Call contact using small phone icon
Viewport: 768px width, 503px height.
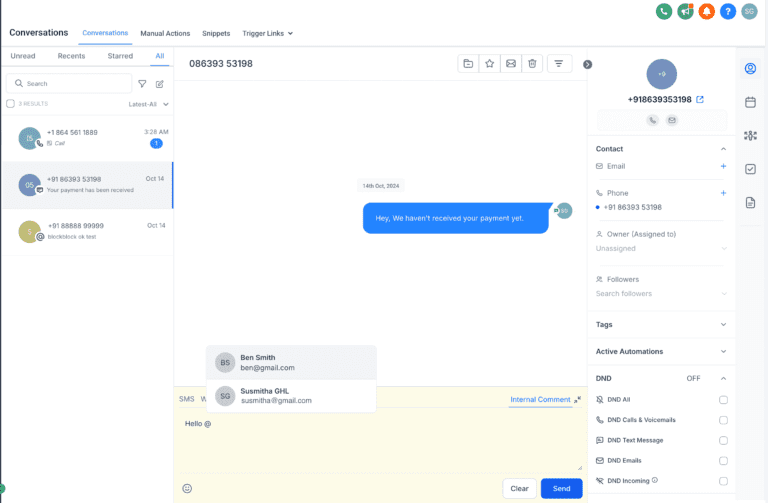click(652, 120)
